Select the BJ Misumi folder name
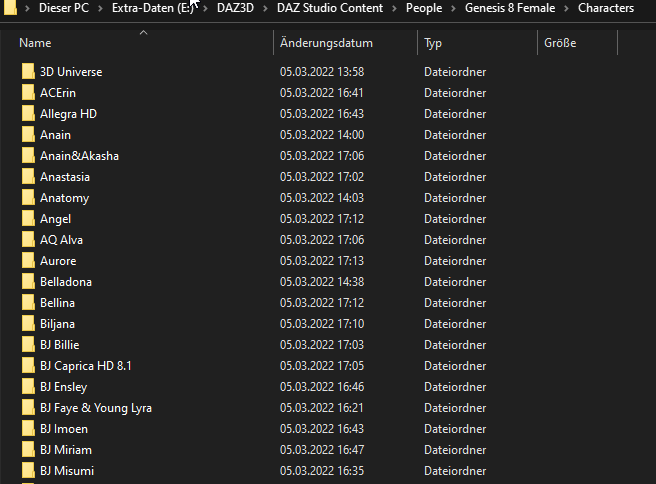 click(67, 471)
